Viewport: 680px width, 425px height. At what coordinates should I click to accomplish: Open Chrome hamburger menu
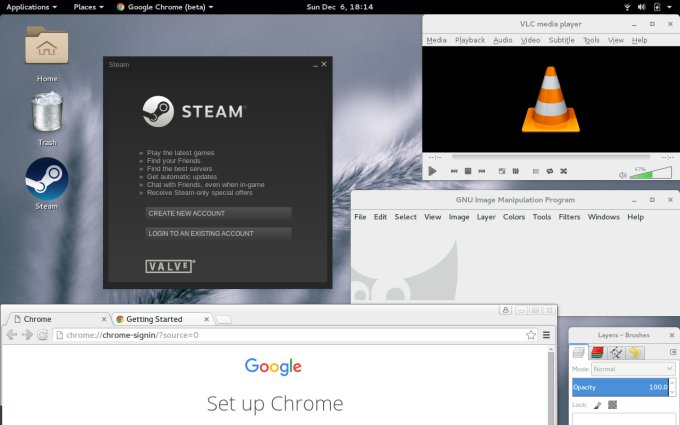click(x=546, y=335)
